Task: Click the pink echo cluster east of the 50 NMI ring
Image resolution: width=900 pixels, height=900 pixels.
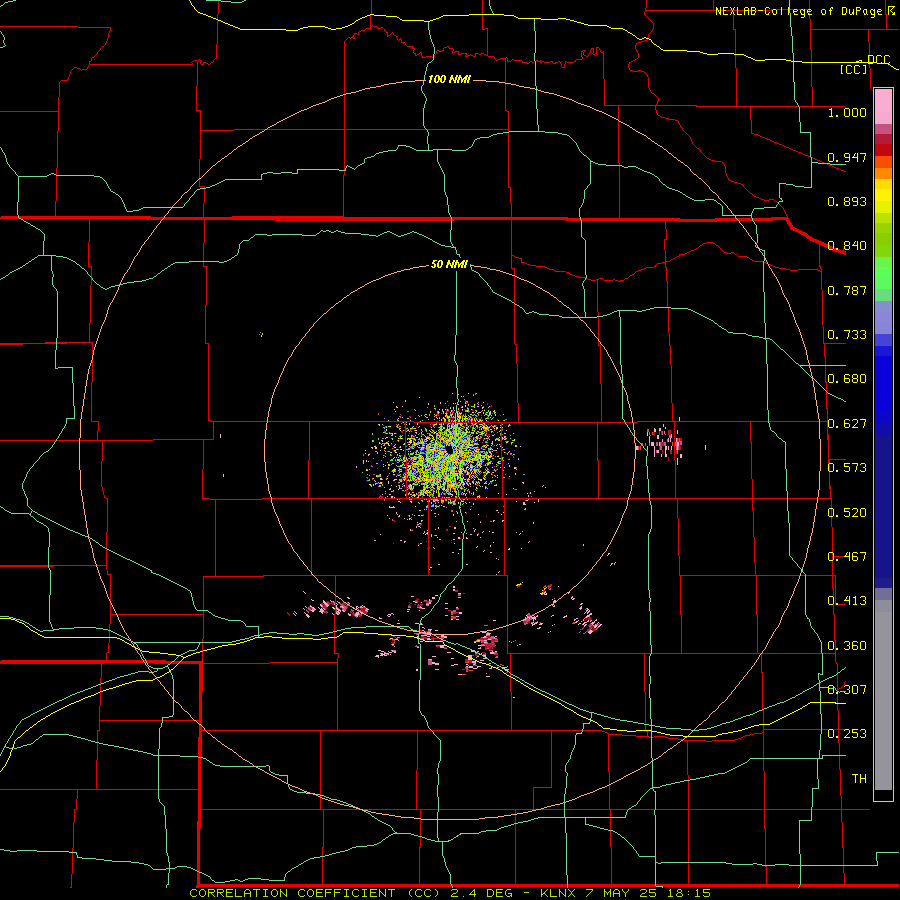Action: pyautogui.click(x=663, y=443)
